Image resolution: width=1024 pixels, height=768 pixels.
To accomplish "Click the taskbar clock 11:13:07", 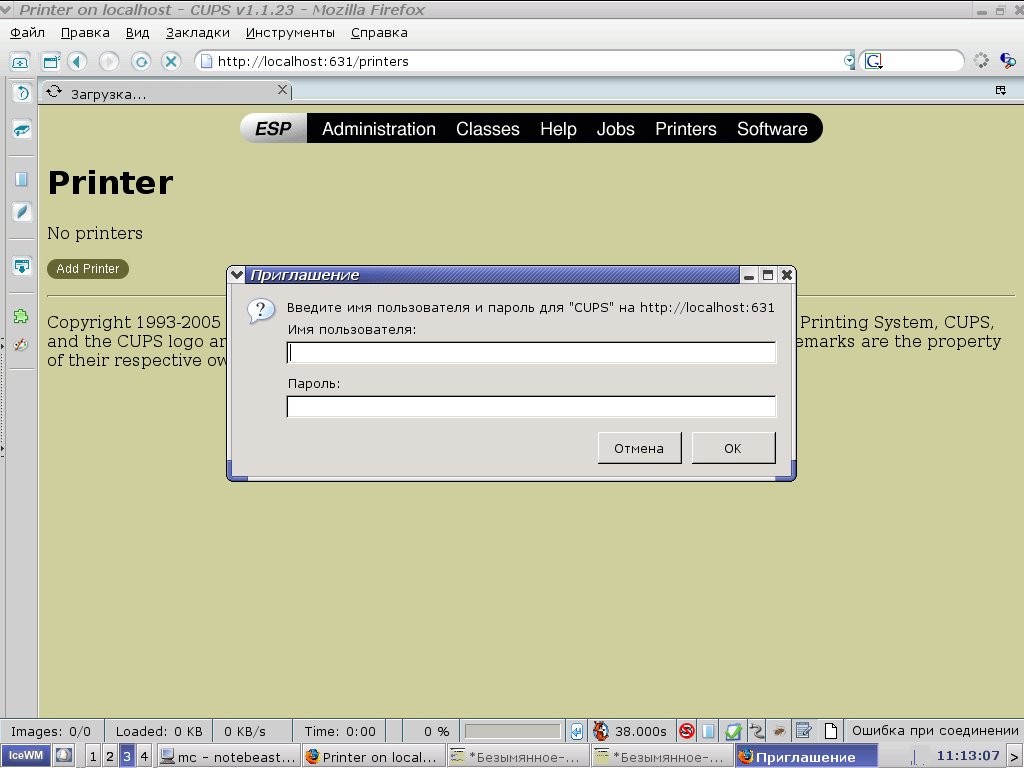I will point(968,756).
